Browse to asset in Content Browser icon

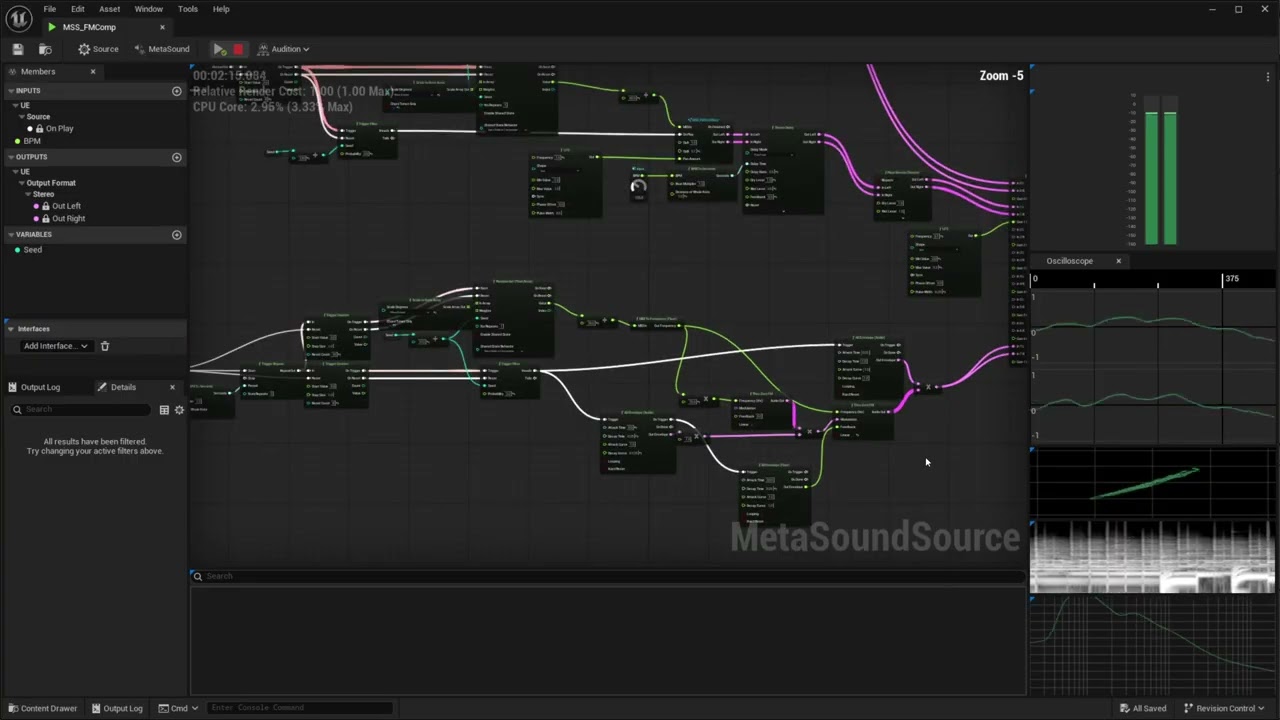tap(45, 49)
